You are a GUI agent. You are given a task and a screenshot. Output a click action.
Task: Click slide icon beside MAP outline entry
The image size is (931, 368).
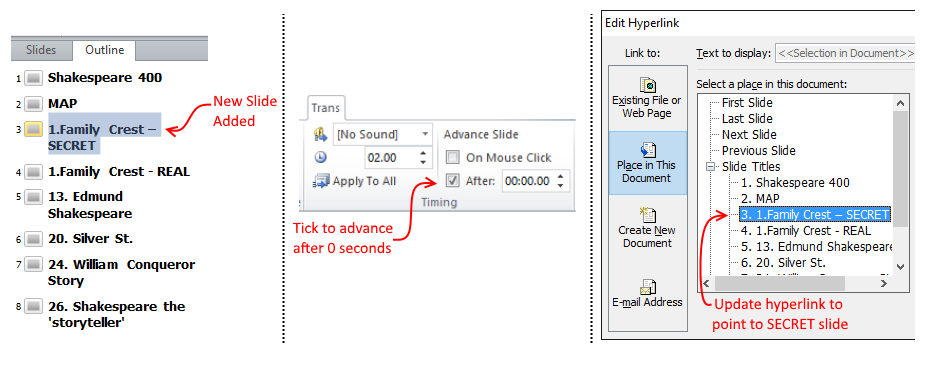click(34, 104)
